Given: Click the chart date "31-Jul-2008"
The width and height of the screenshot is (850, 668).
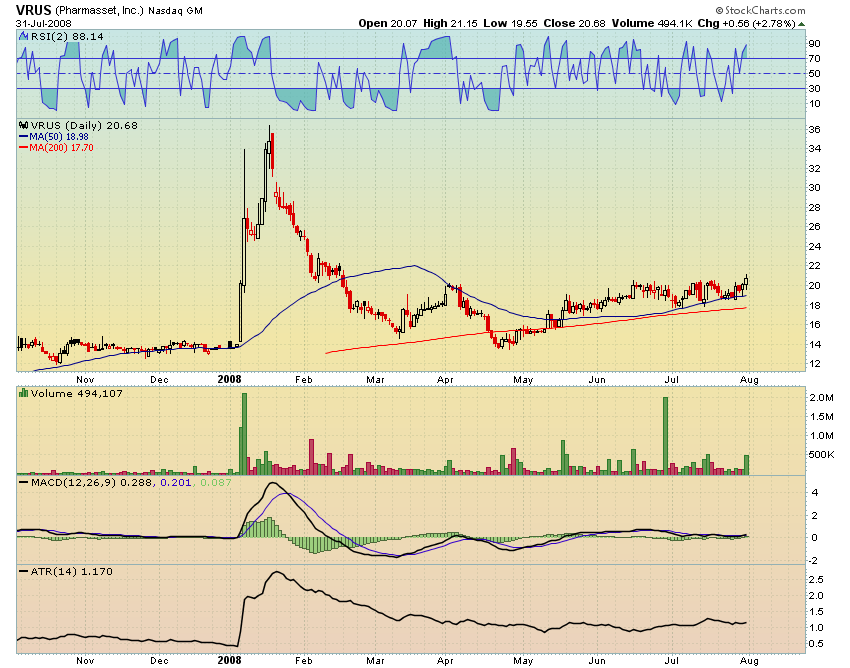Looking at the screenshot, I should [x=43, y=24].
